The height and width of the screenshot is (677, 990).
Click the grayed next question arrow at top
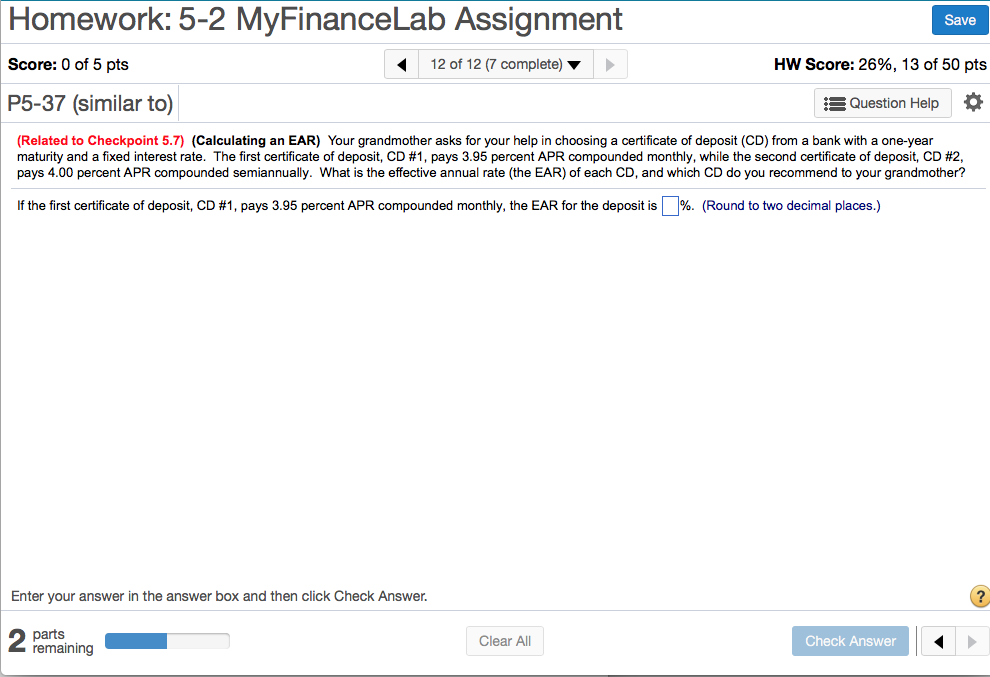(610, 63)
